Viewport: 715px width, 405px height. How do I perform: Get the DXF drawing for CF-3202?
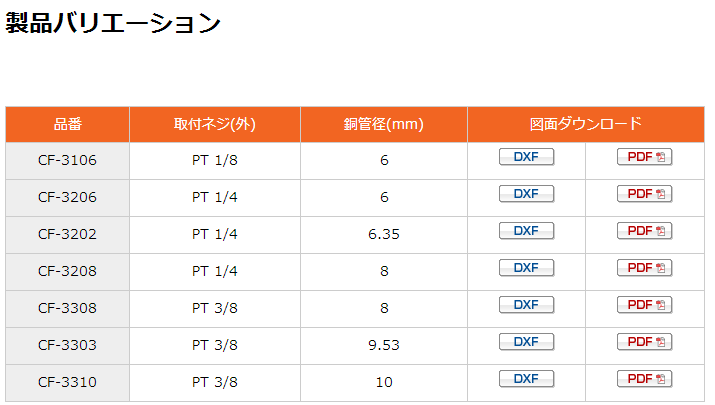[x=526, y=231]
